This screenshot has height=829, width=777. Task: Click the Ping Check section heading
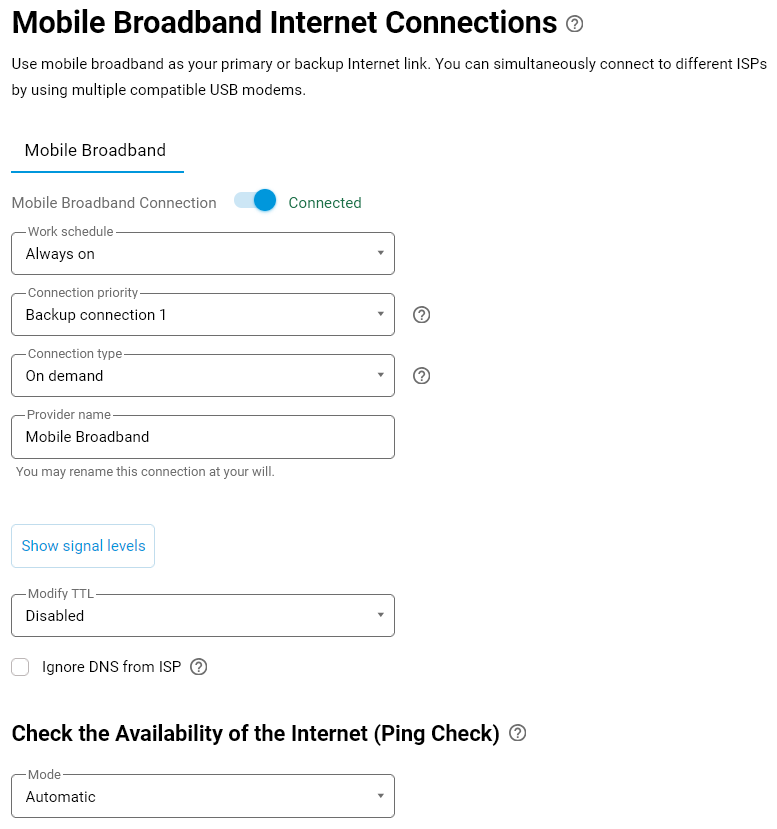tap(255, 733)
